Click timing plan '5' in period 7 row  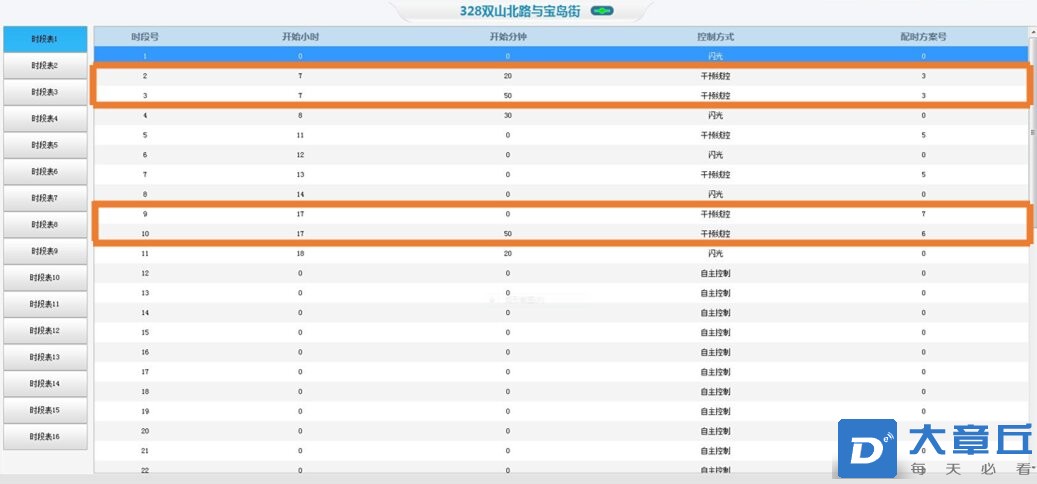tap(923, 175)
